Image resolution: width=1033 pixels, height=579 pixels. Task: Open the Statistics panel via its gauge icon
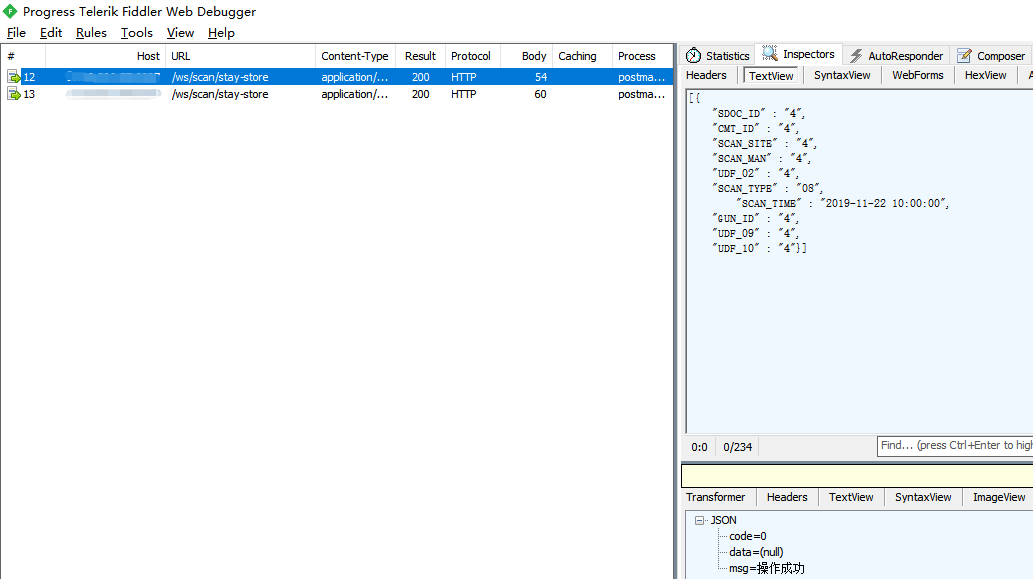point(692,55)
